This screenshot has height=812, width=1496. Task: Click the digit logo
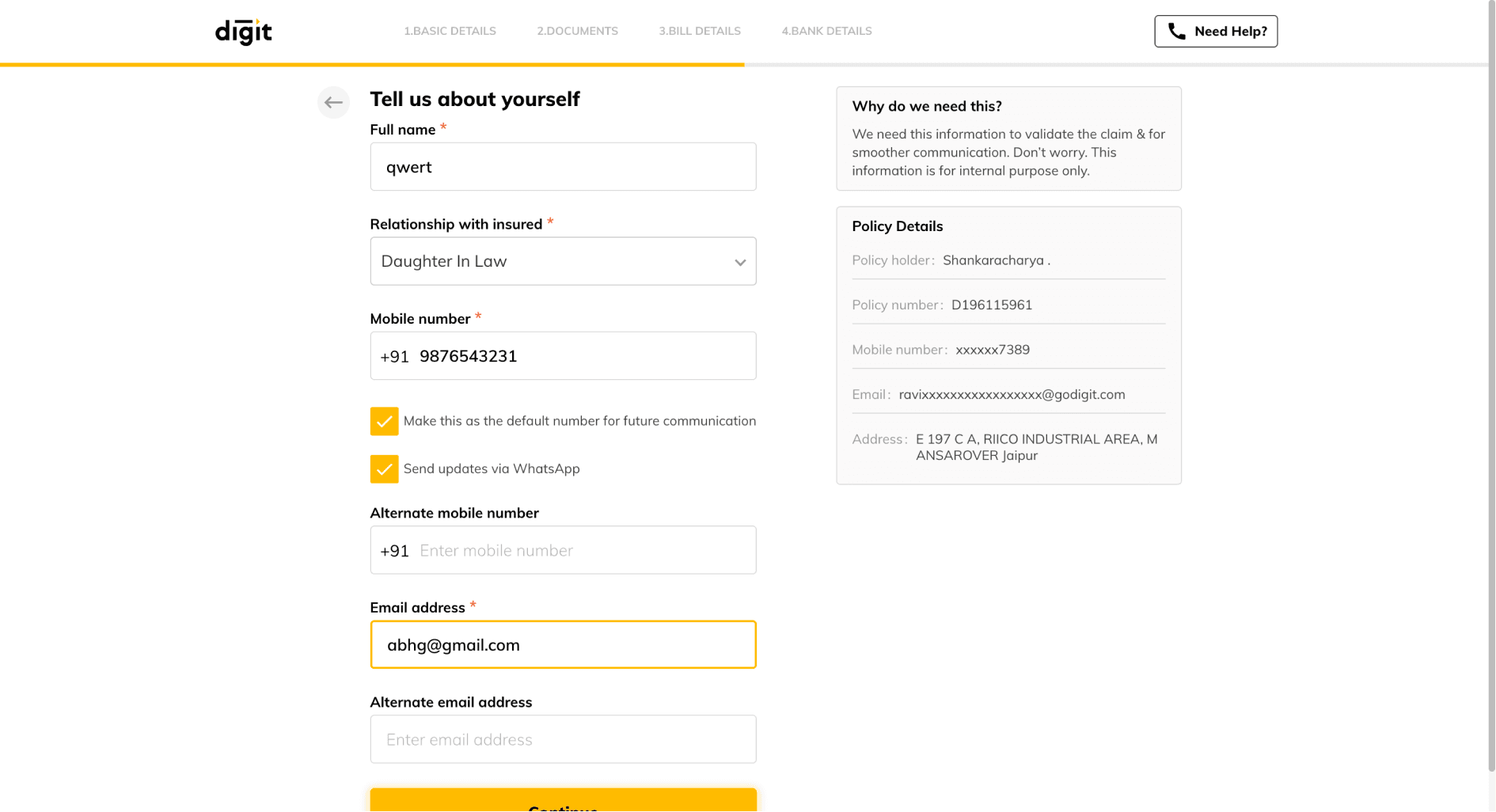point(243,32)
